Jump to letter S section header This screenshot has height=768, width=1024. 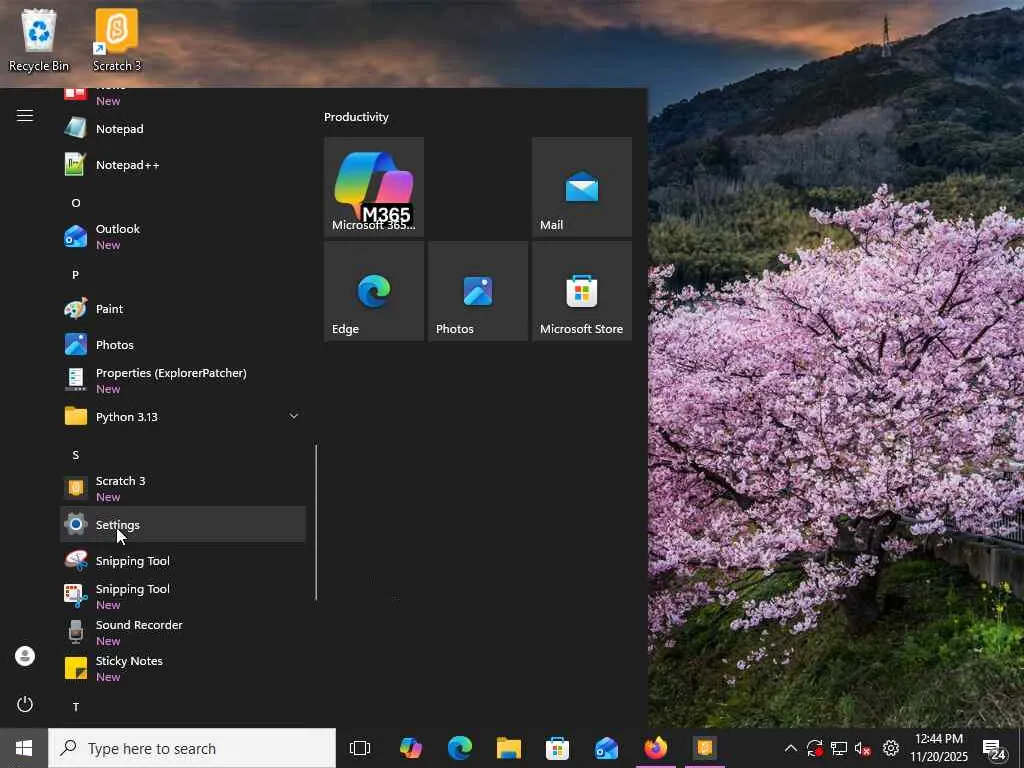76,455
